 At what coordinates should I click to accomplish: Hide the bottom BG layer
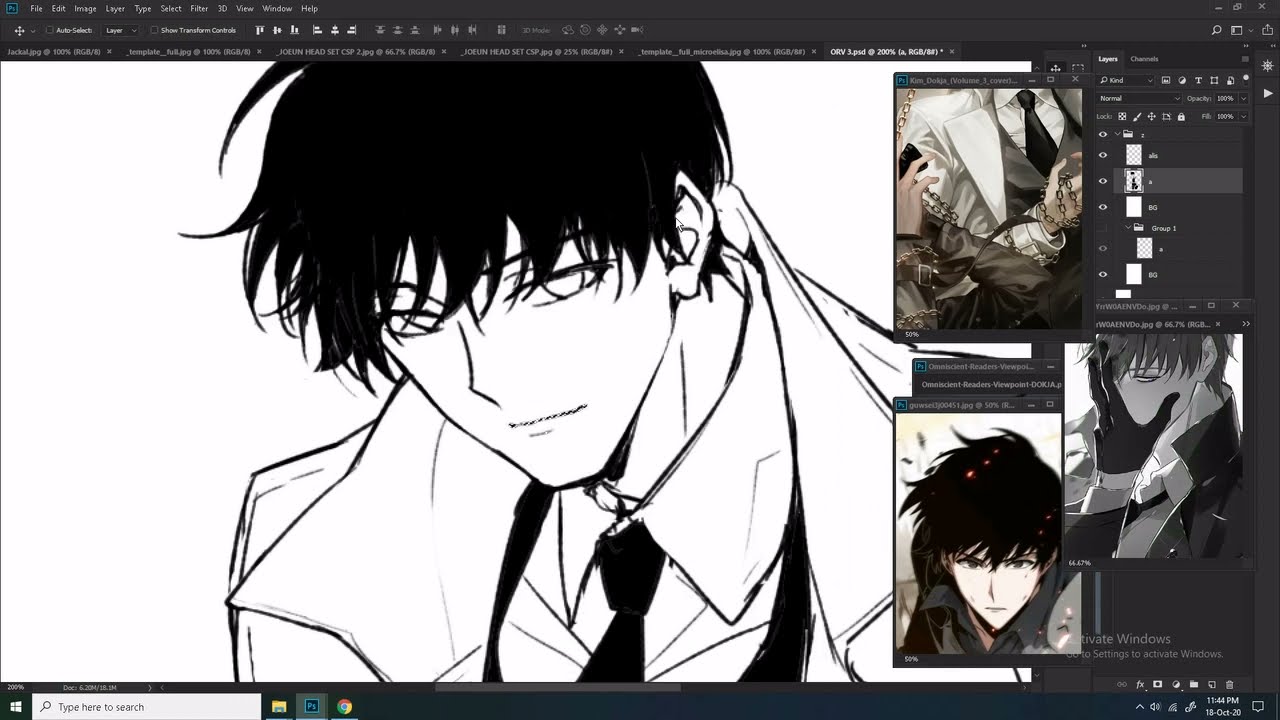1103,274
